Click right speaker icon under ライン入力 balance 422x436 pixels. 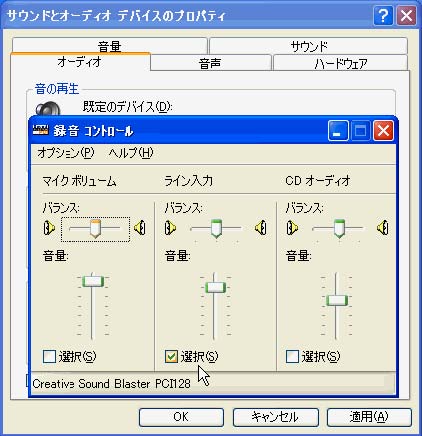(x=261, y=228)
